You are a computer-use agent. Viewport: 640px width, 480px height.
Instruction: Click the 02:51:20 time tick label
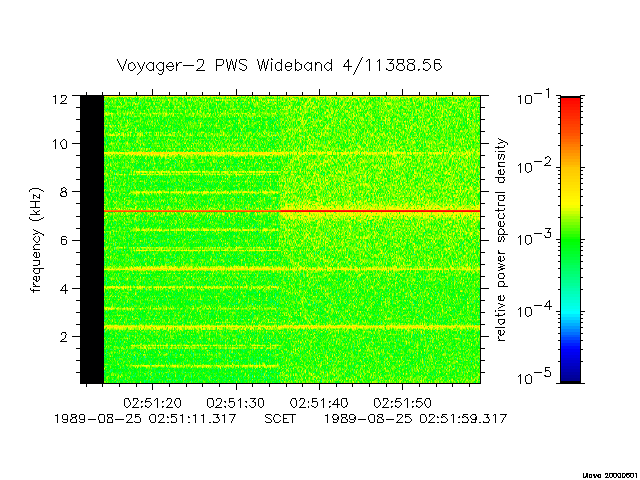(152, 403)
